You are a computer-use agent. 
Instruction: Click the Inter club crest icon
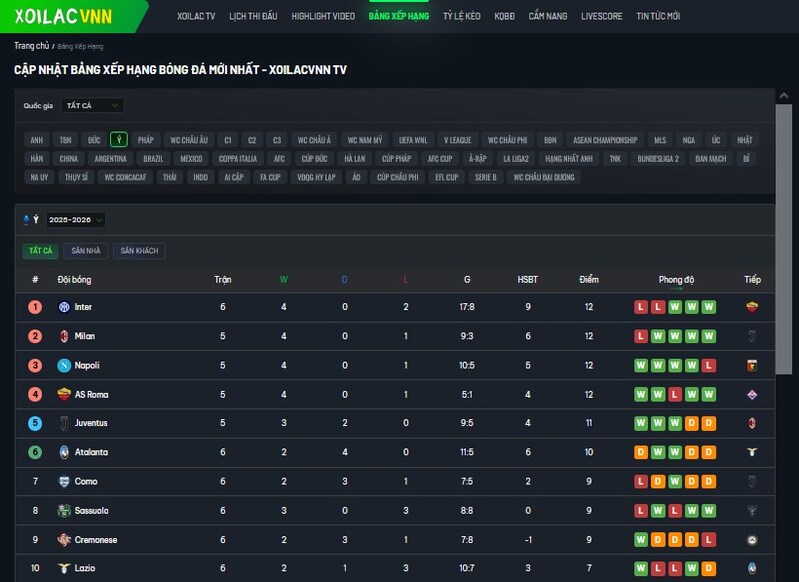tap(63, 307)
